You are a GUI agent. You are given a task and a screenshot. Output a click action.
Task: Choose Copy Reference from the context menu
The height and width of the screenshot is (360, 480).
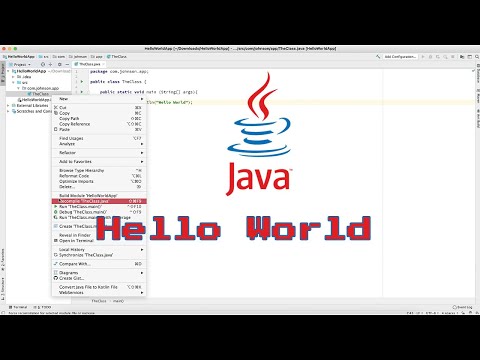[99, 124]
